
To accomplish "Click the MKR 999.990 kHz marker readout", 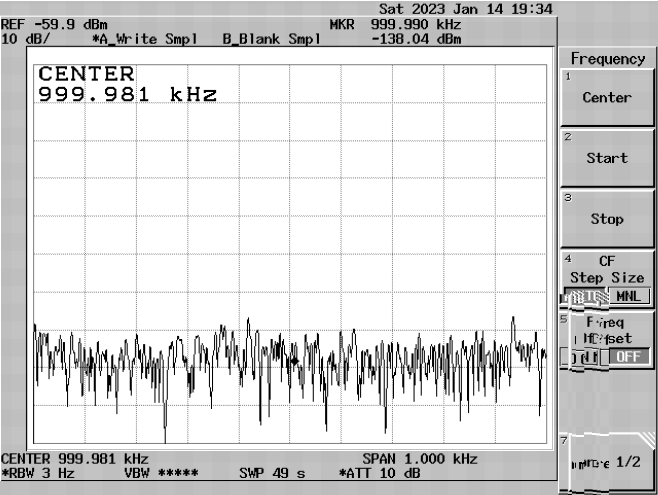I will 395,24.
